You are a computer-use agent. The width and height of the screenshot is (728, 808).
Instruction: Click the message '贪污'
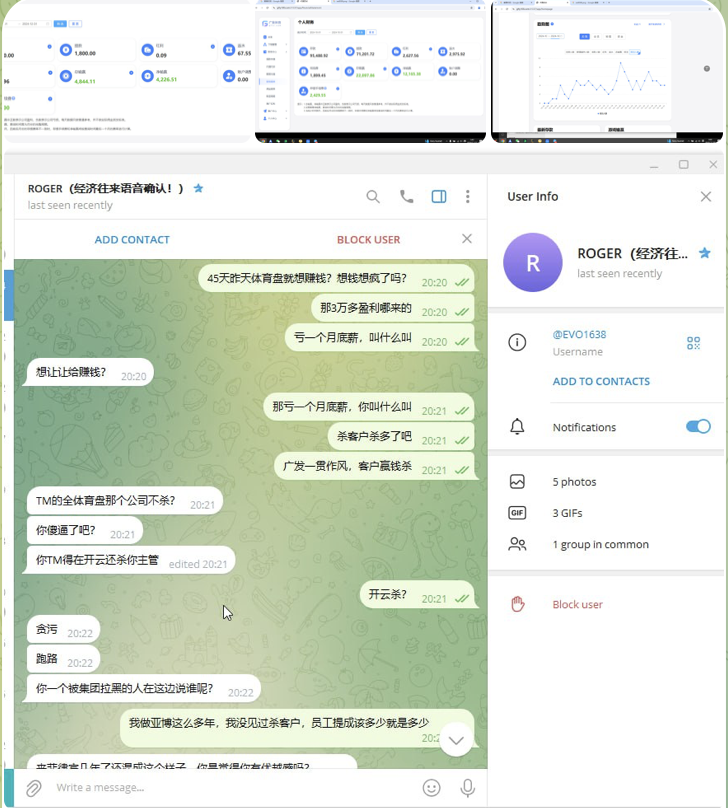63,629
